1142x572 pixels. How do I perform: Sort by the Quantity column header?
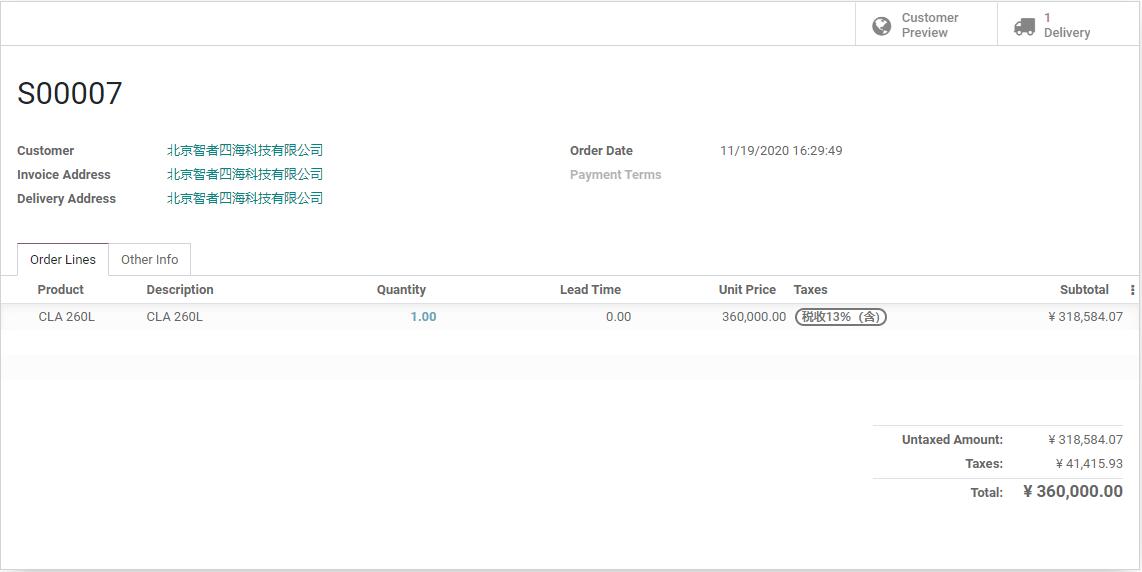401,289
